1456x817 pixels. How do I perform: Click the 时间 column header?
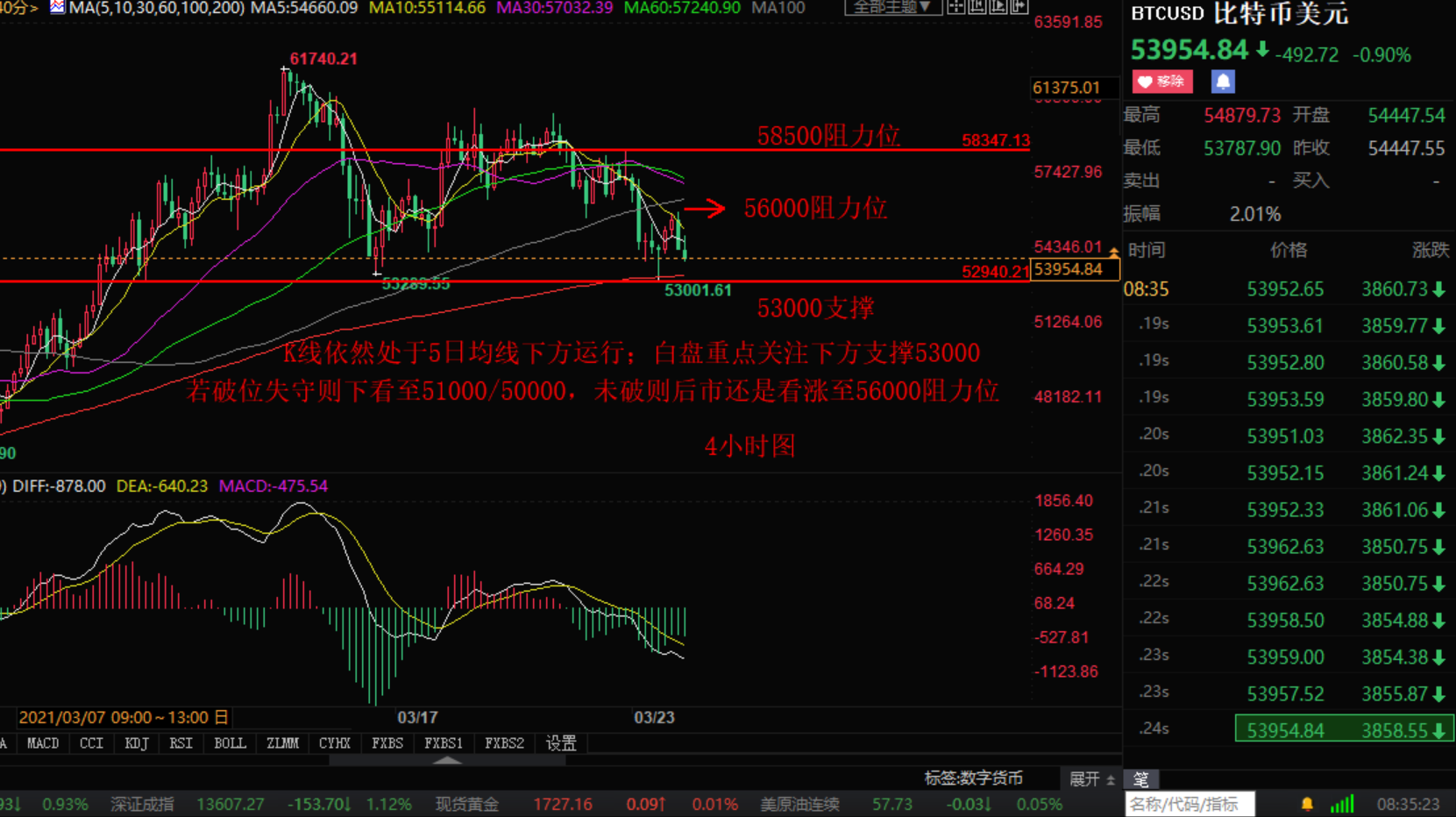click(x=1147, y=250)
